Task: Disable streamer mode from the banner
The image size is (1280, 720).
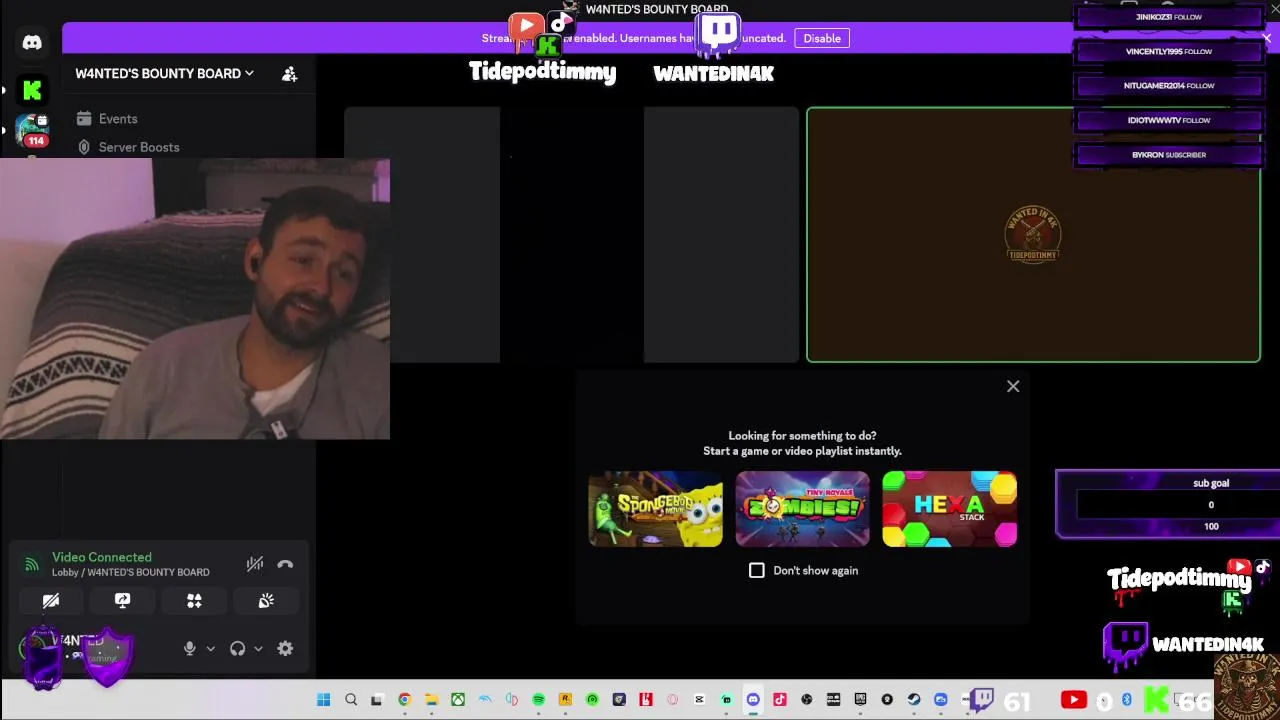Action: click(822, 38)
